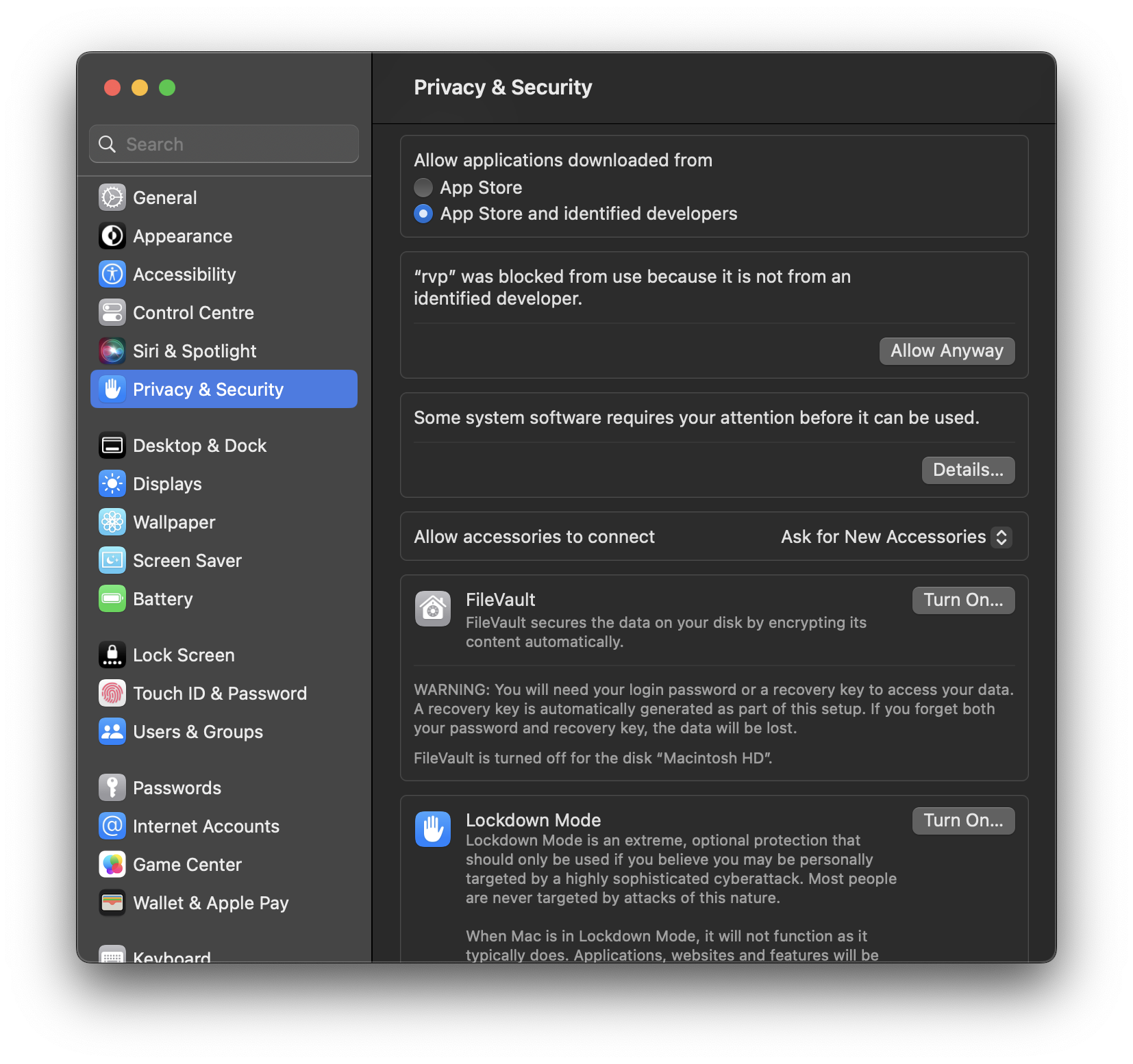
Task: Open Privacy & Security settings icon
Action: (x=112, y=389)
